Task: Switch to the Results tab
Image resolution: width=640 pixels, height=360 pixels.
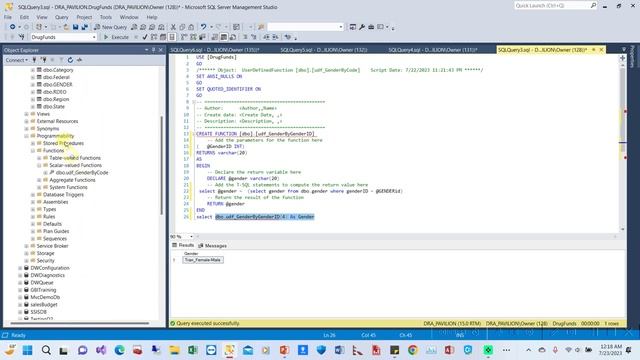Action: click(x=183, y=245)
